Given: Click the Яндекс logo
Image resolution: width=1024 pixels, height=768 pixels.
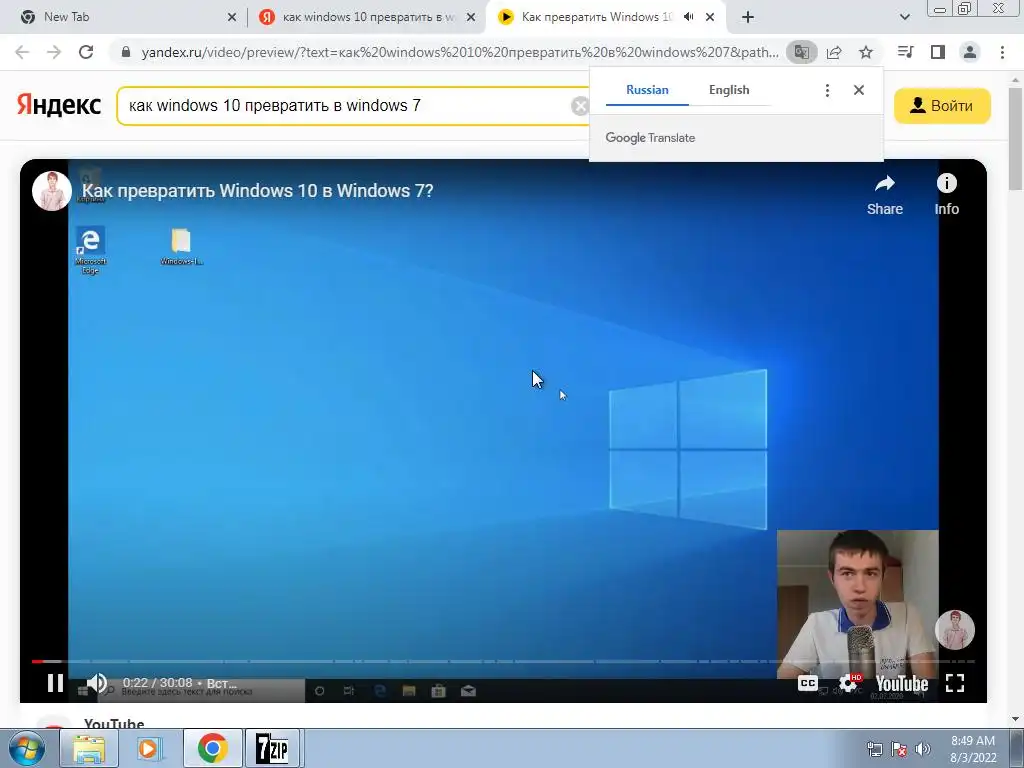Looking at the screenshot, I should pyautogui.click(x=59, y=105).
